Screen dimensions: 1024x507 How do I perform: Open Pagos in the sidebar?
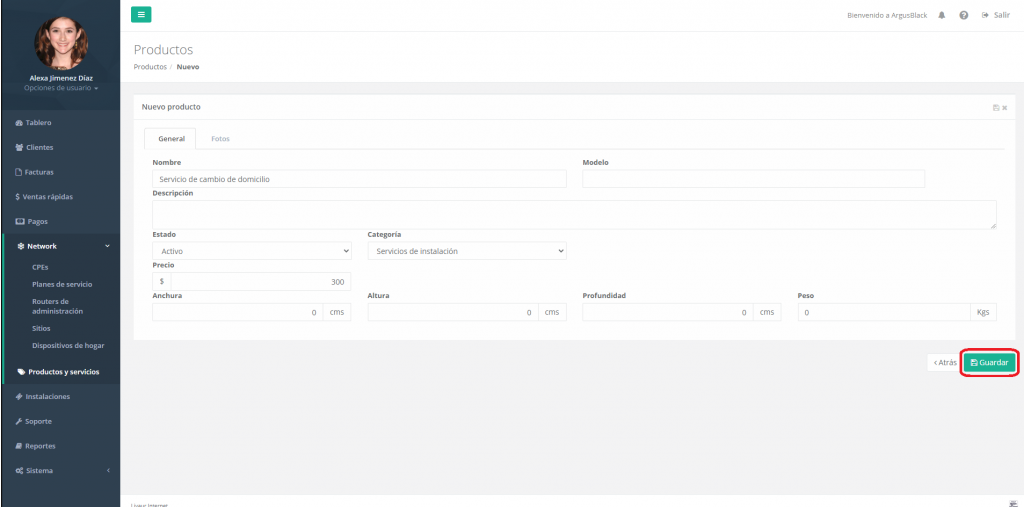(61, 221)
